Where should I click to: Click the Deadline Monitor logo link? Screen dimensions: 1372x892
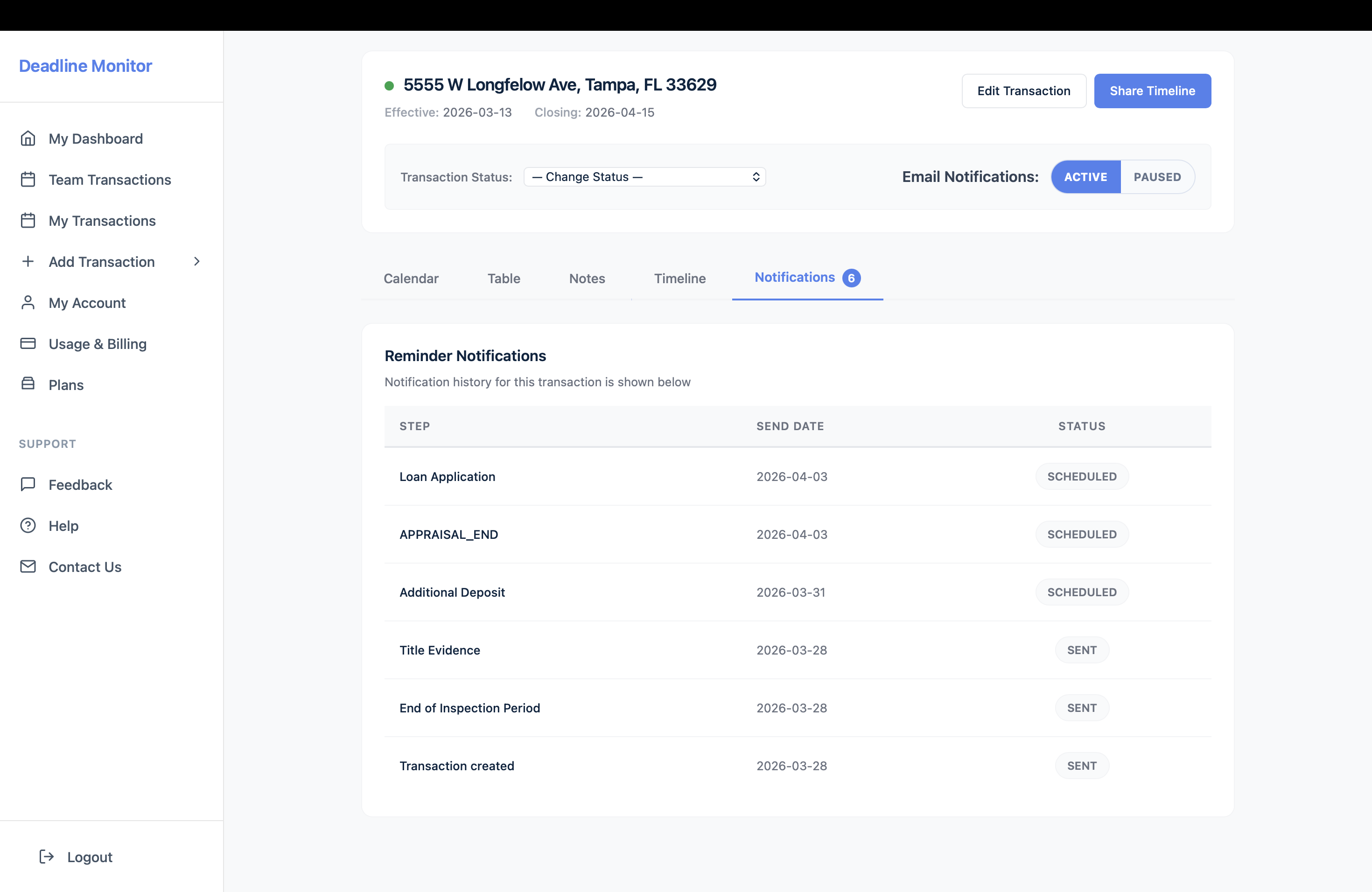[85, 66]
